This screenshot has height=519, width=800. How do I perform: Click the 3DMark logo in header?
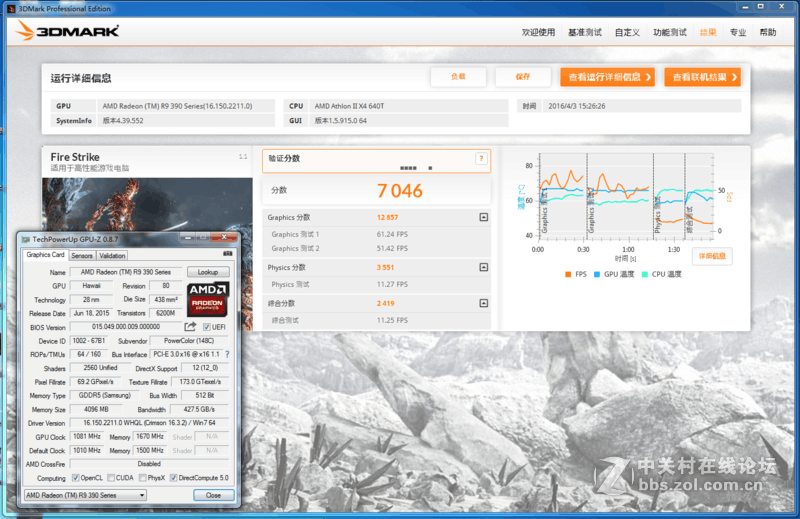67,31
